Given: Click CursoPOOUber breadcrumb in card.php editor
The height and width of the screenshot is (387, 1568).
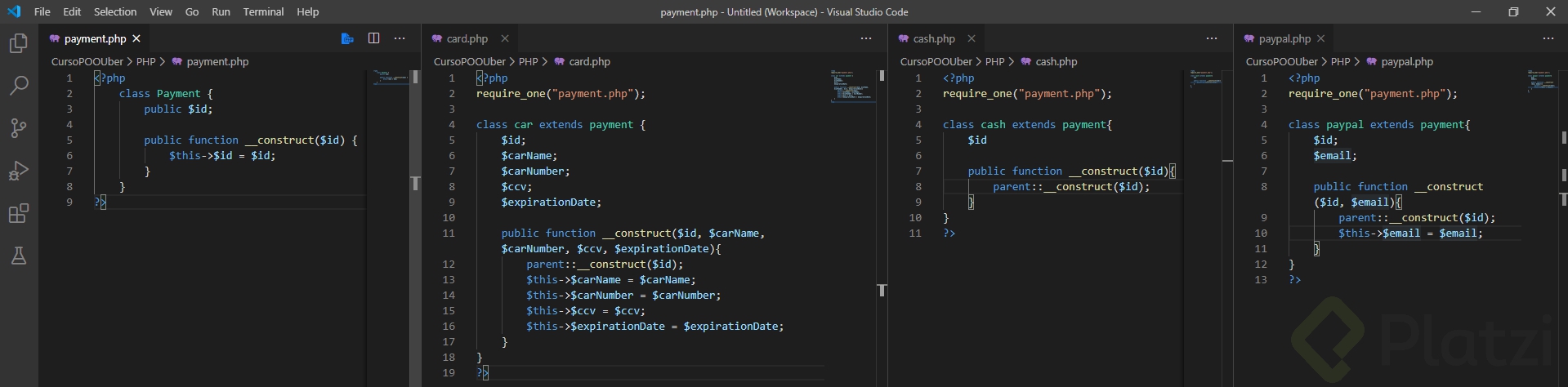Looking at the screenshot, I should pyautogui.click(x=469, y=62).
